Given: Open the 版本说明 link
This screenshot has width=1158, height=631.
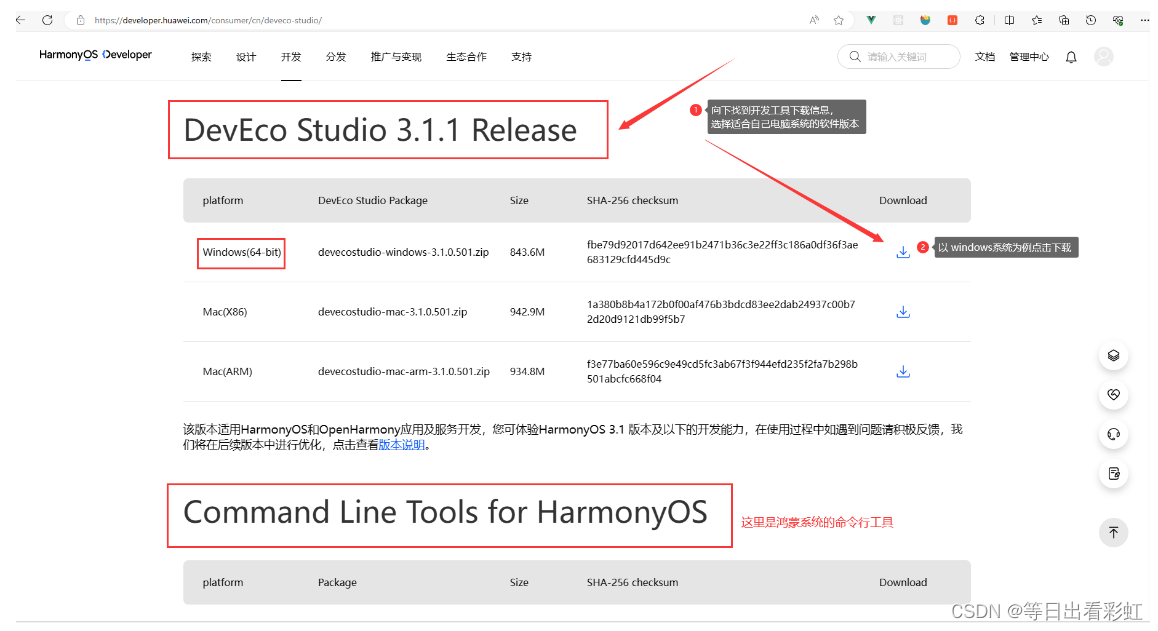Looking at the screenshot, I should (402, 445).
